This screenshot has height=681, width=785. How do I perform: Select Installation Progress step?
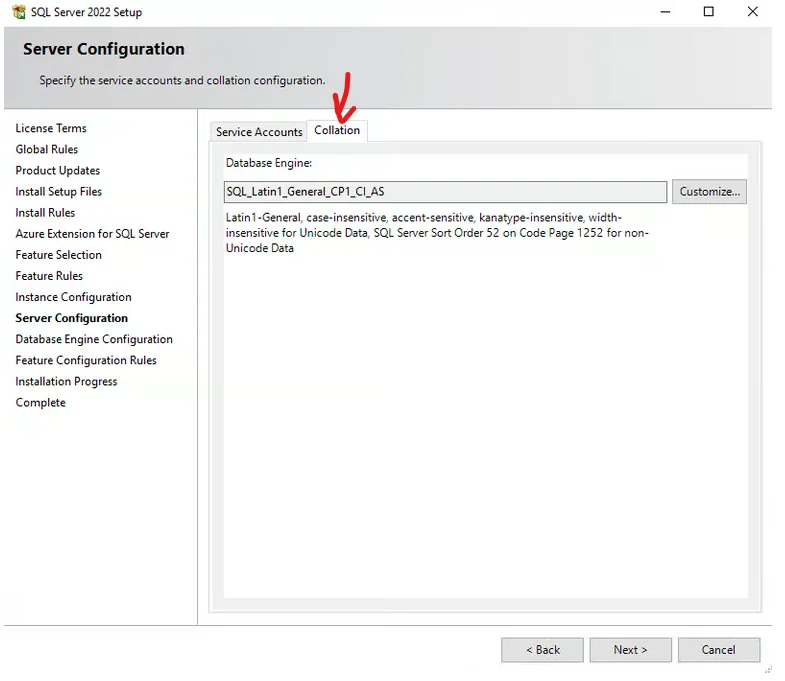point(66,382)
